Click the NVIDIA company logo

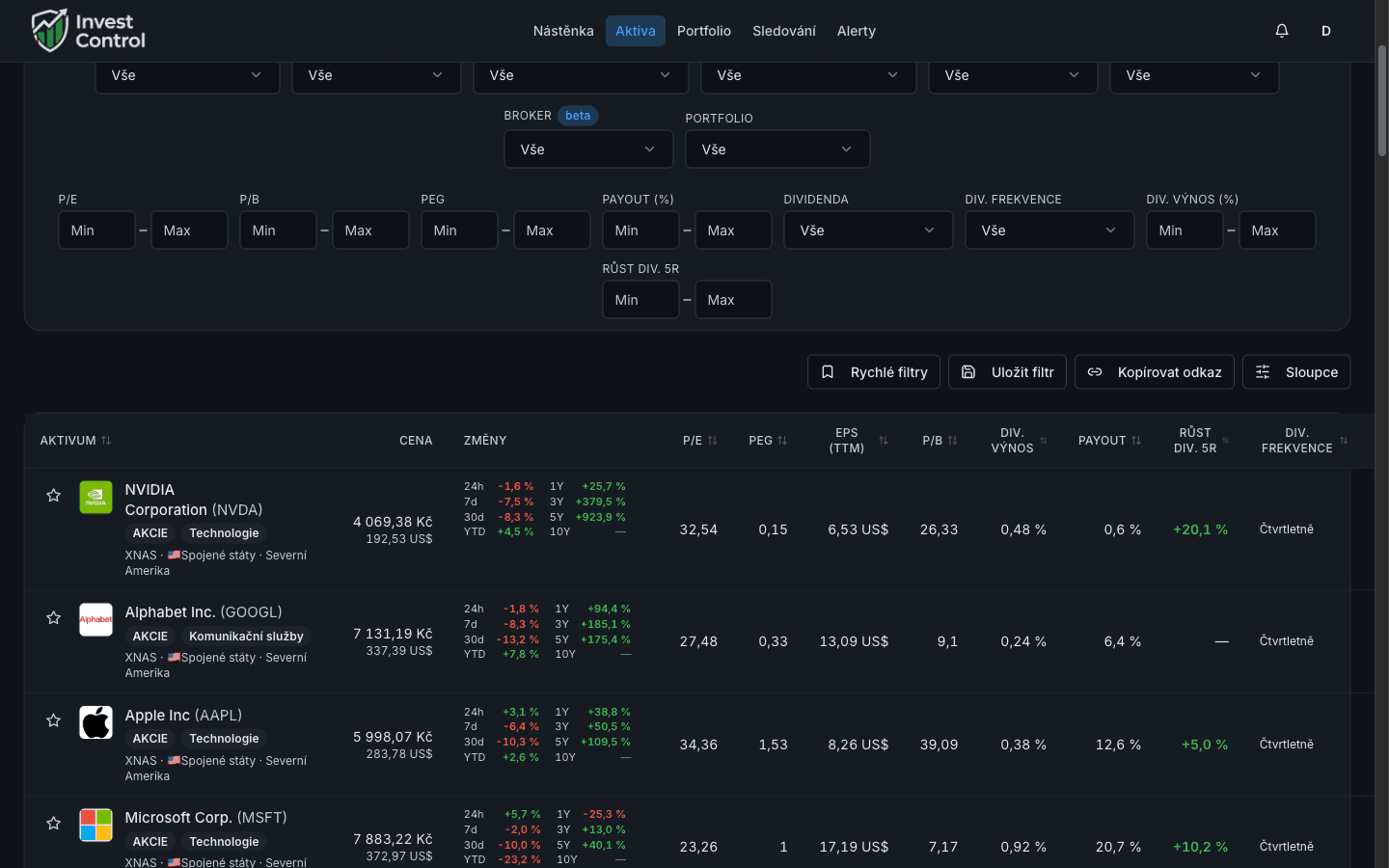[95, 498]
